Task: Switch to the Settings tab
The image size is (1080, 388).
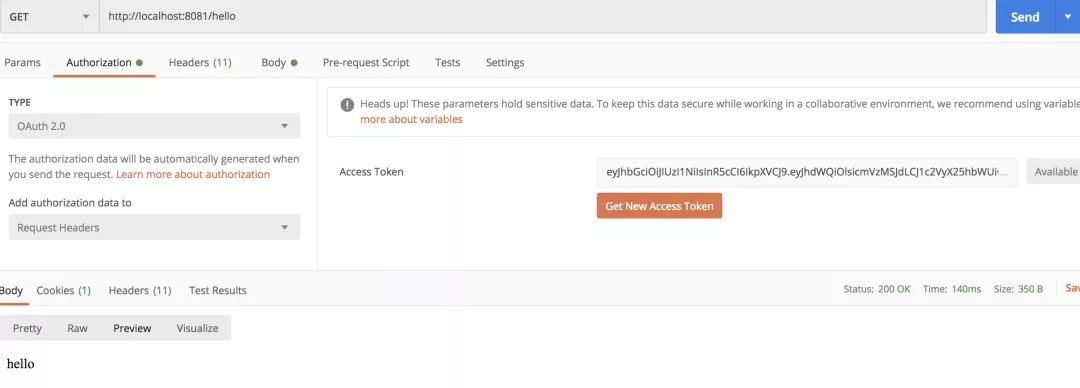Action: [505, 62]
